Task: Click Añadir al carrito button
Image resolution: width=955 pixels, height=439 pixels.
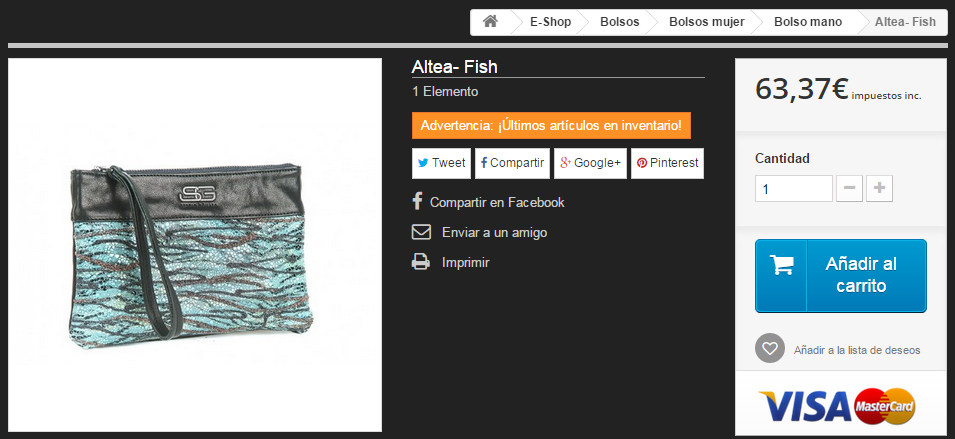Action: pyautogui.click(x=840, y=276)
